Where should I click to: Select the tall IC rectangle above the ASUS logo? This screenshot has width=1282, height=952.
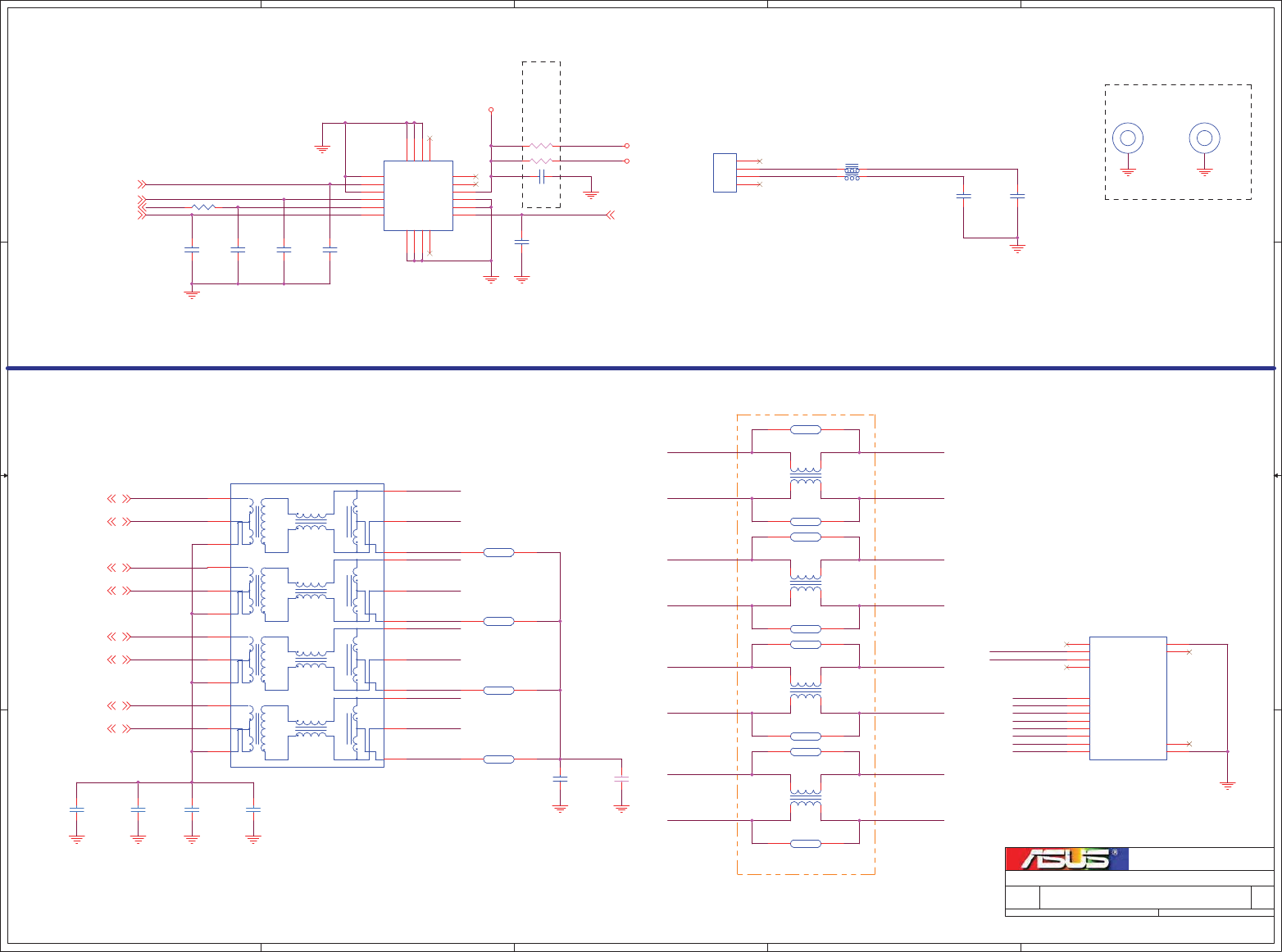[x=1128, y=698]
